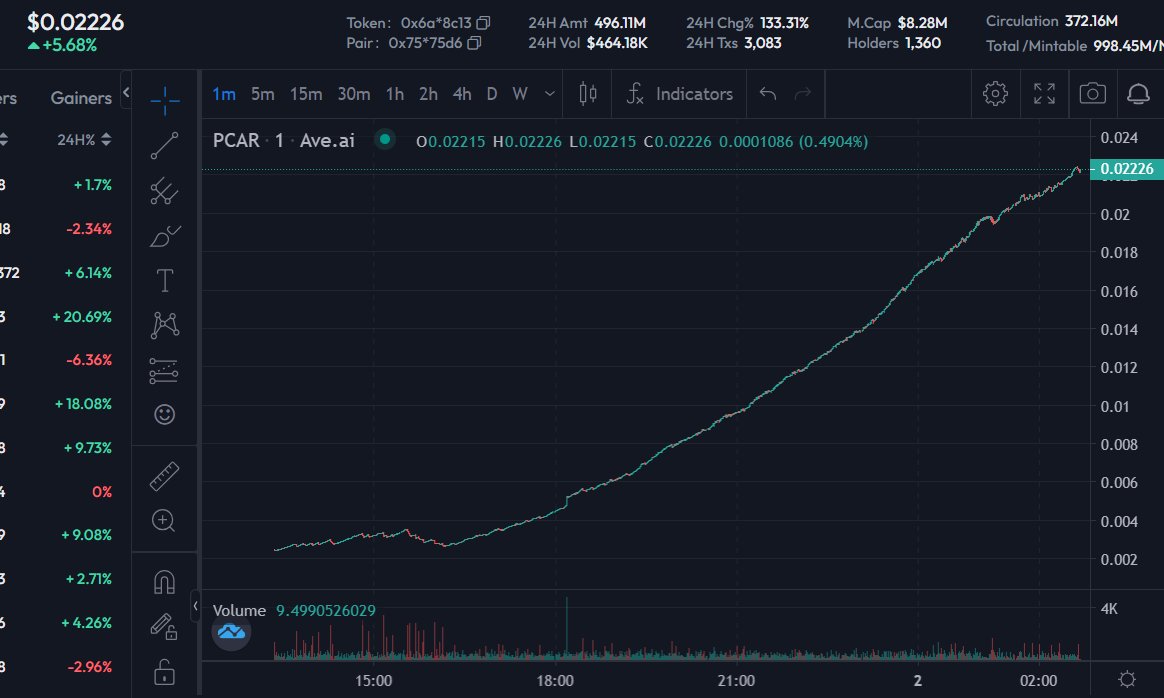Viewport: 1164px width, 698px height.
Task: Take a chart snapshot with camera icon
Action: tap(1093, 94)
